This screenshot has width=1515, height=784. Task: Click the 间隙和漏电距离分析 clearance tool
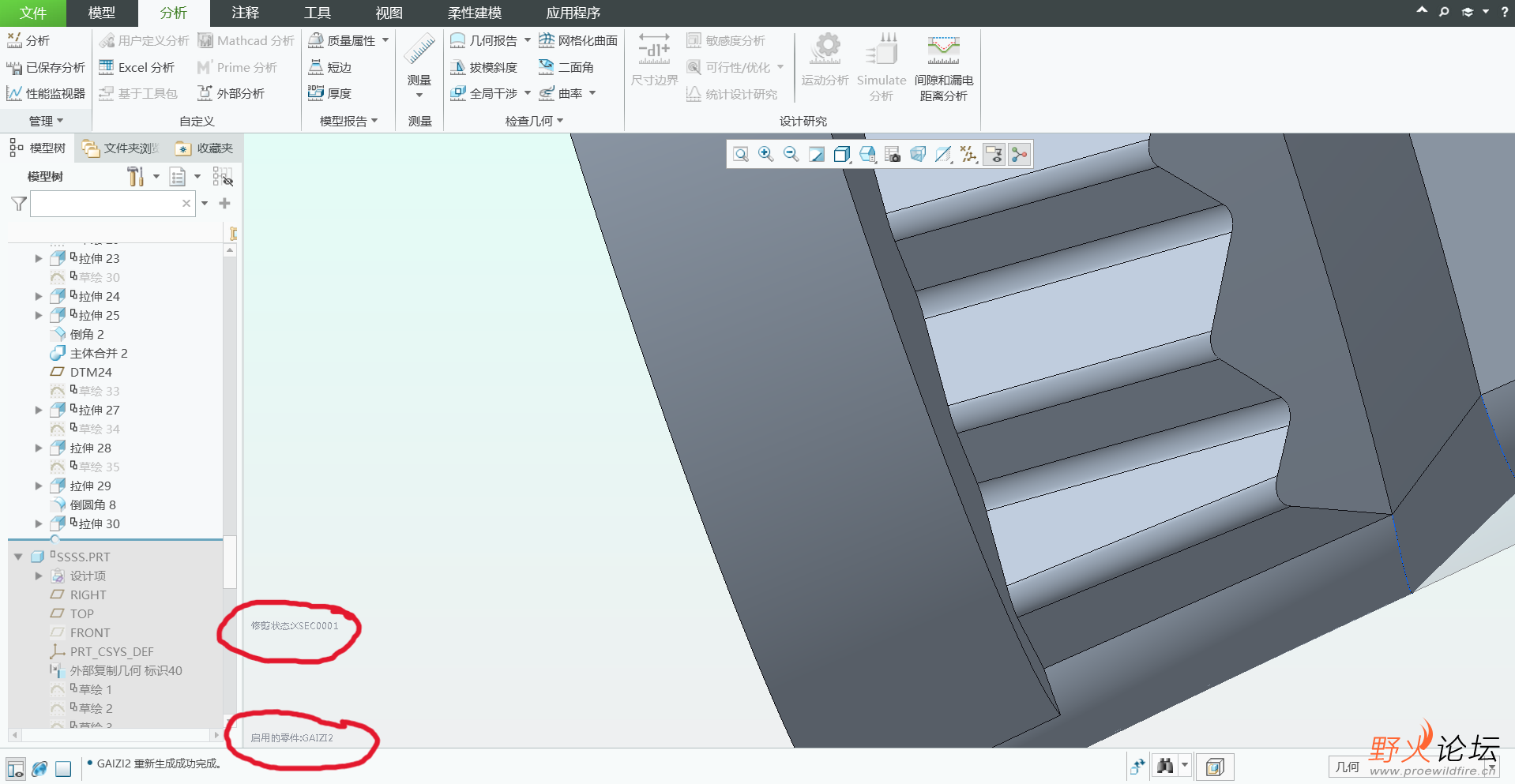[x=944, y=69]
